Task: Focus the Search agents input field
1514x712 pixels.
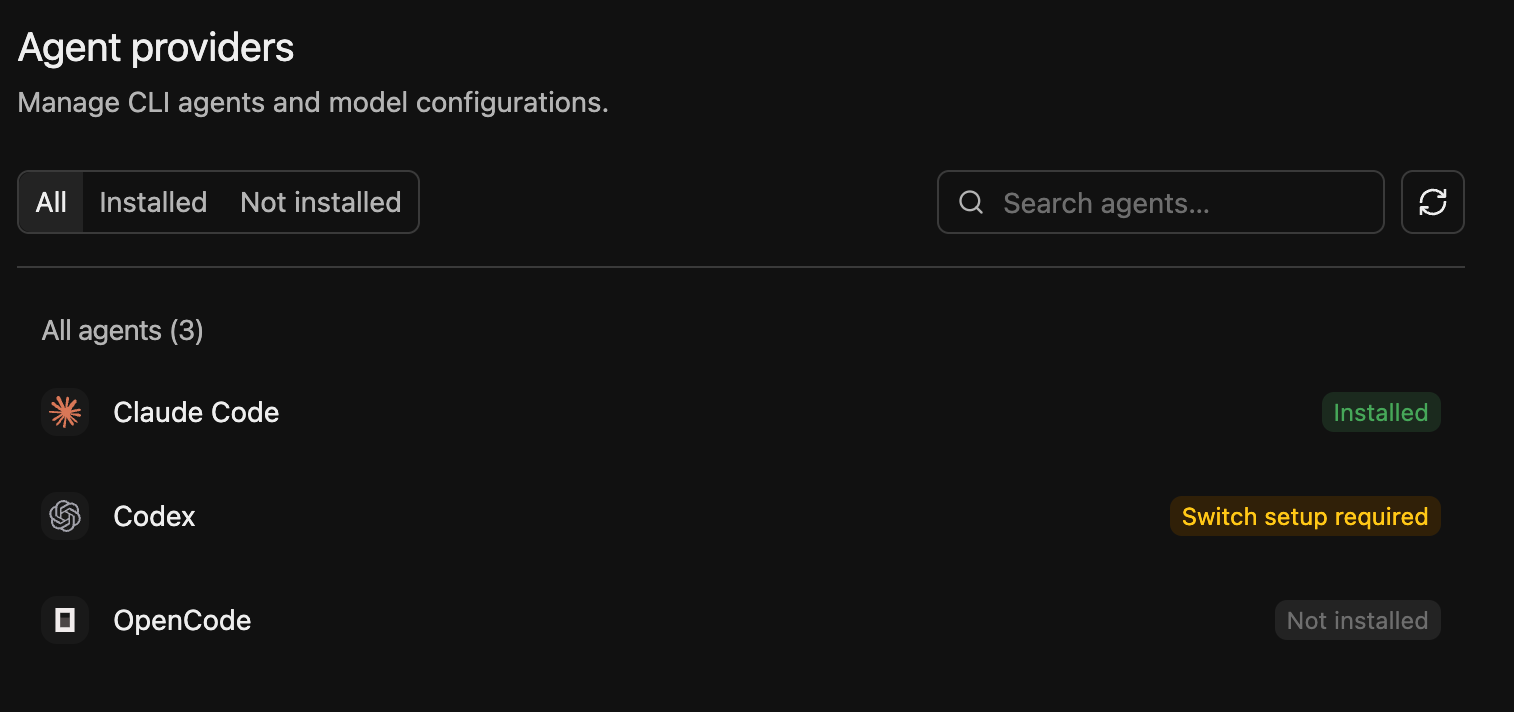Action: pos(1160,202)
